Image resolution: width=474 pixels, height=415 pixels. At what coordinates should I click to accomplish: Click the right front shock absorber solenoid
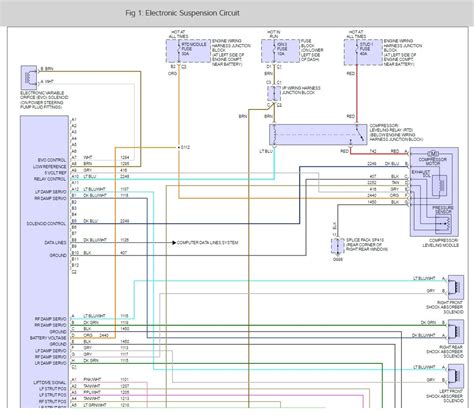click(456, 287)
